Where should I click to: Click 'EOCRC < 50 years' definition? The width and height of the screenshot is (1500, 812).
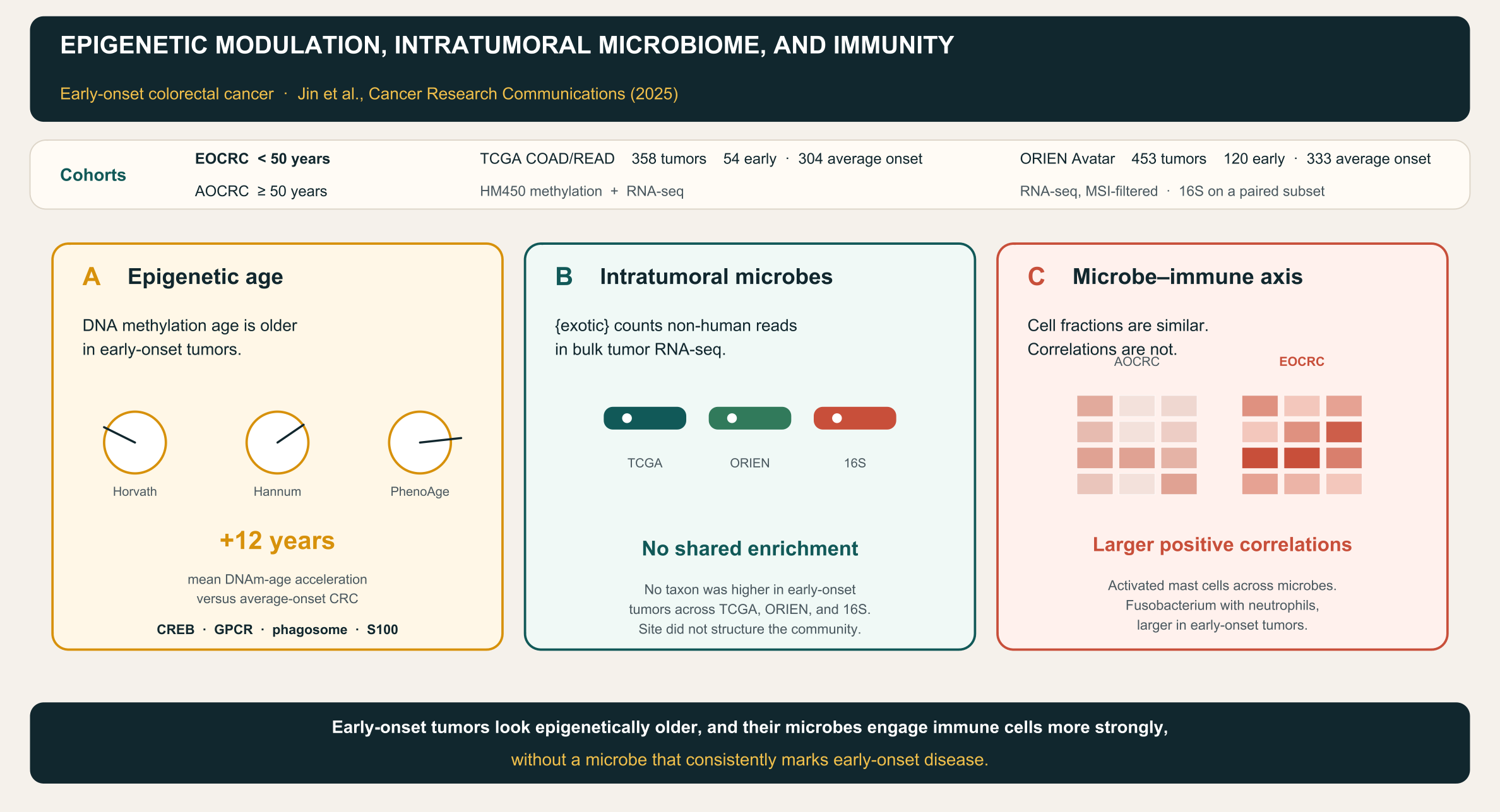(x=263, y=158)
